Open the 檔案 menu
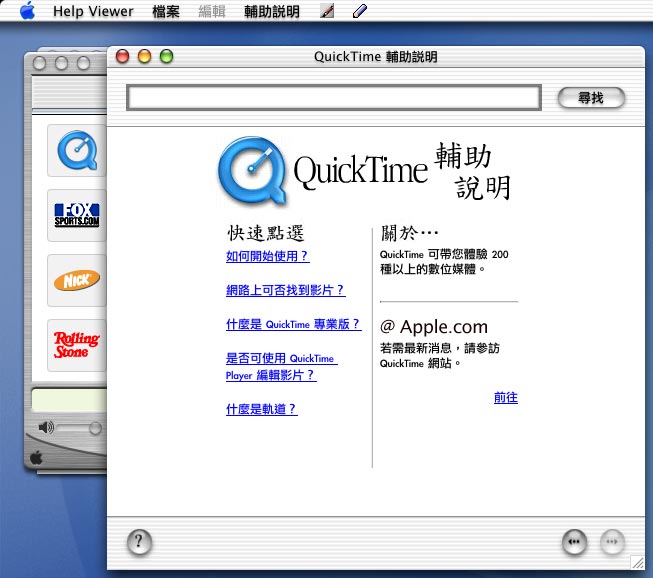This screenshot has width=653, height=578. [x=166, y=12]
